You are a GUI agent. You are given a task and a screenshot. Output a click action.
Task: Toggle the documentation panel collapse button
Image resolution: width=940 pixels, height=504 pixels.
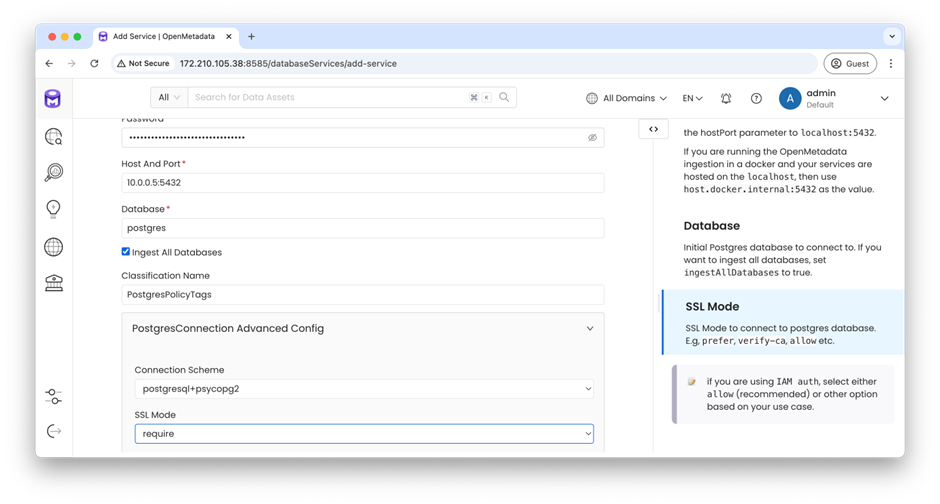click(653, 129)
